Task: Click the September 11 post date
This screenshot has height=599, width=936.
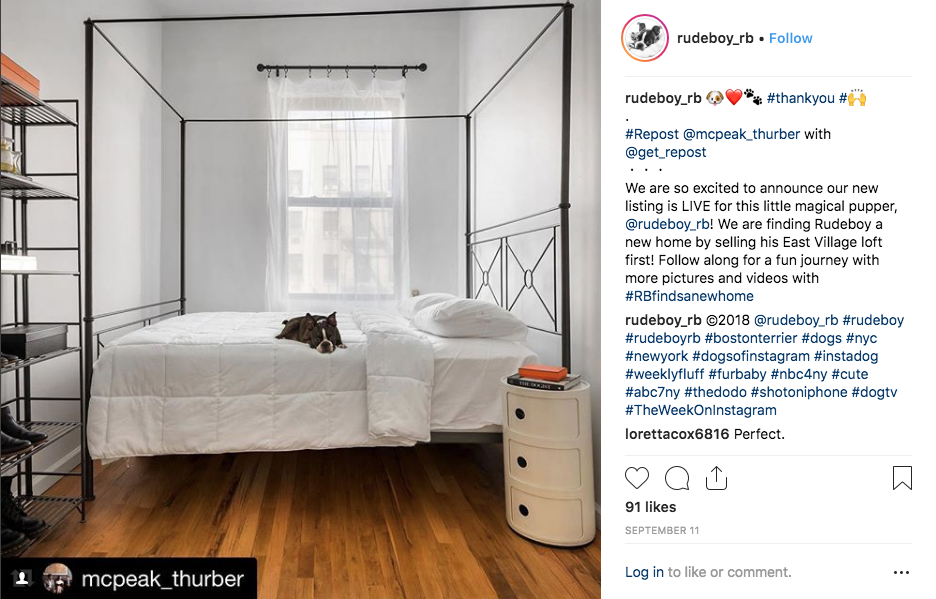Action: pos(662,530)
